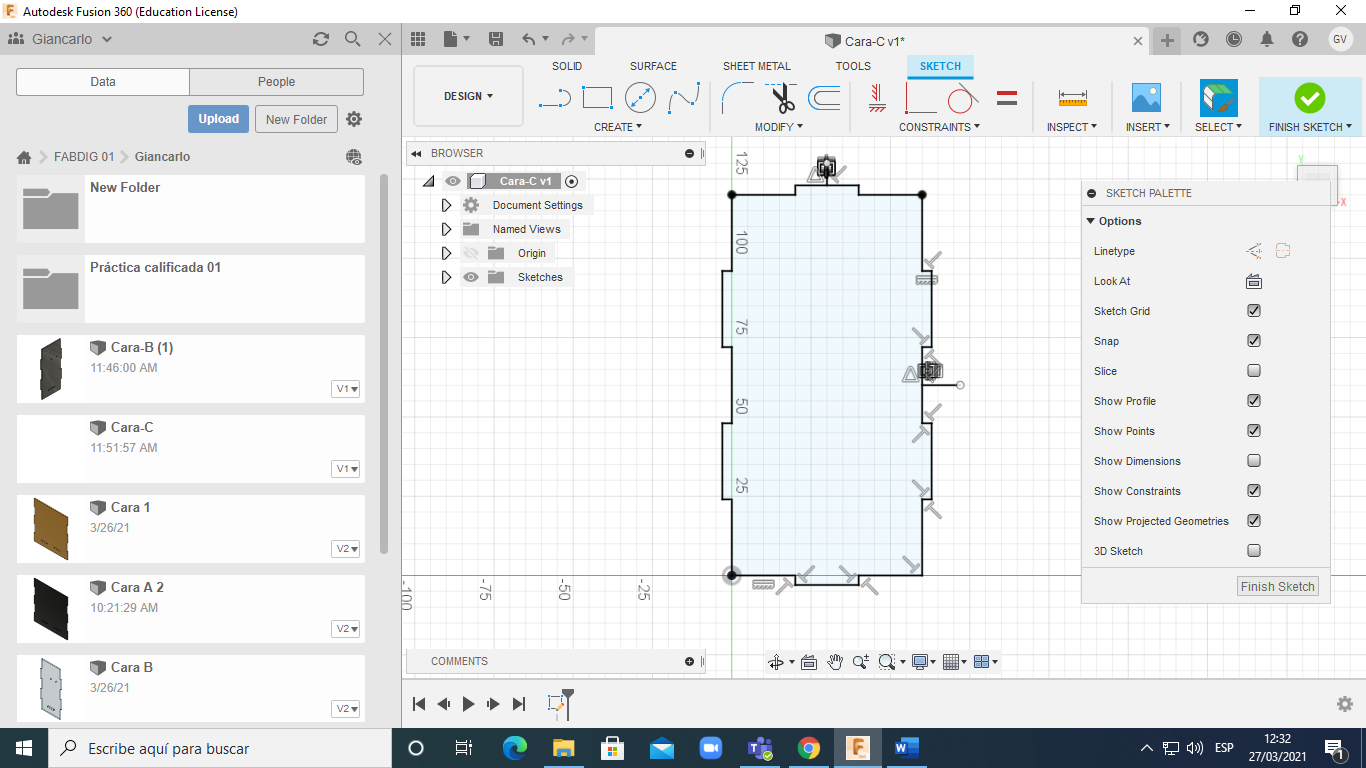The image size is (1366, 768).
Task: Enable the 3D Sketch checkbox
Action: point(1254,551)
